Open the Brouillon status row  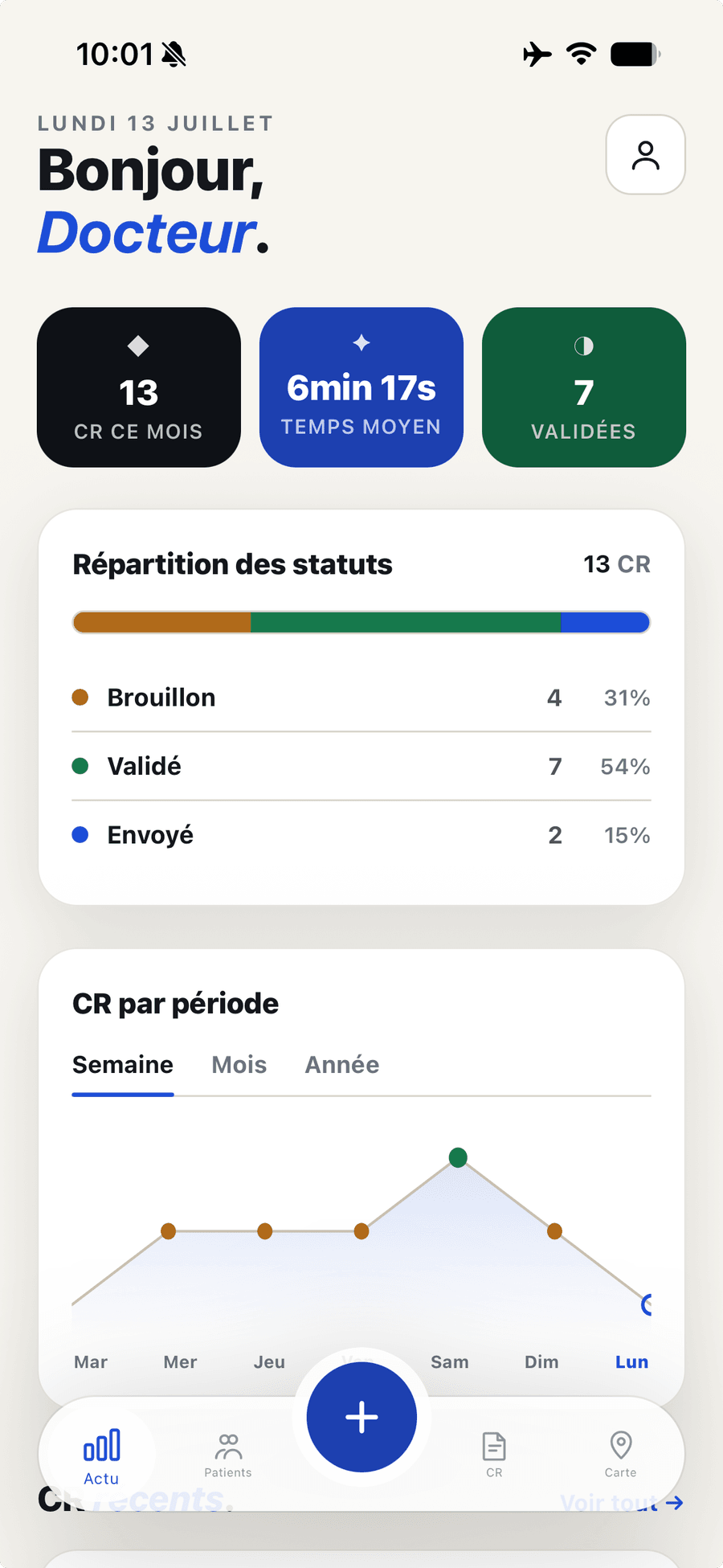pyautogui.click(x=361, y=698)
